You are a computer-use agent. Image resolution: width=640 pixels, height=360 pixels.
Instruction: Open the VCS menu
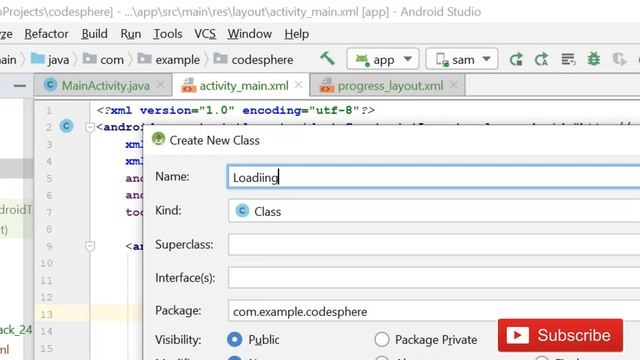(x=205, y=34)
